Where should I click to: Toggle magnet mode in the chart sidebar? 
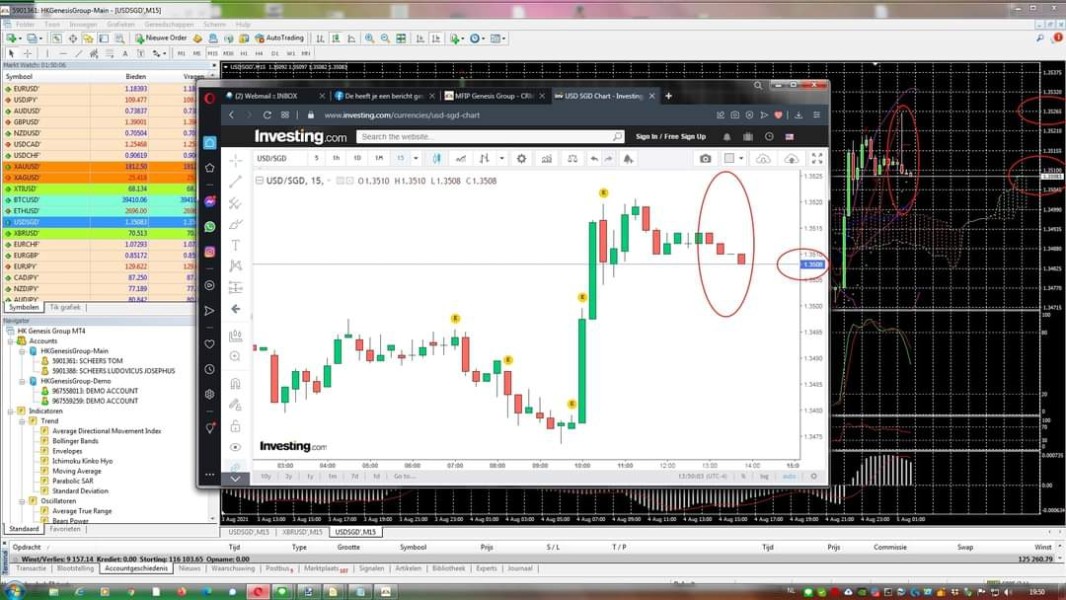(x=235, y=383)
